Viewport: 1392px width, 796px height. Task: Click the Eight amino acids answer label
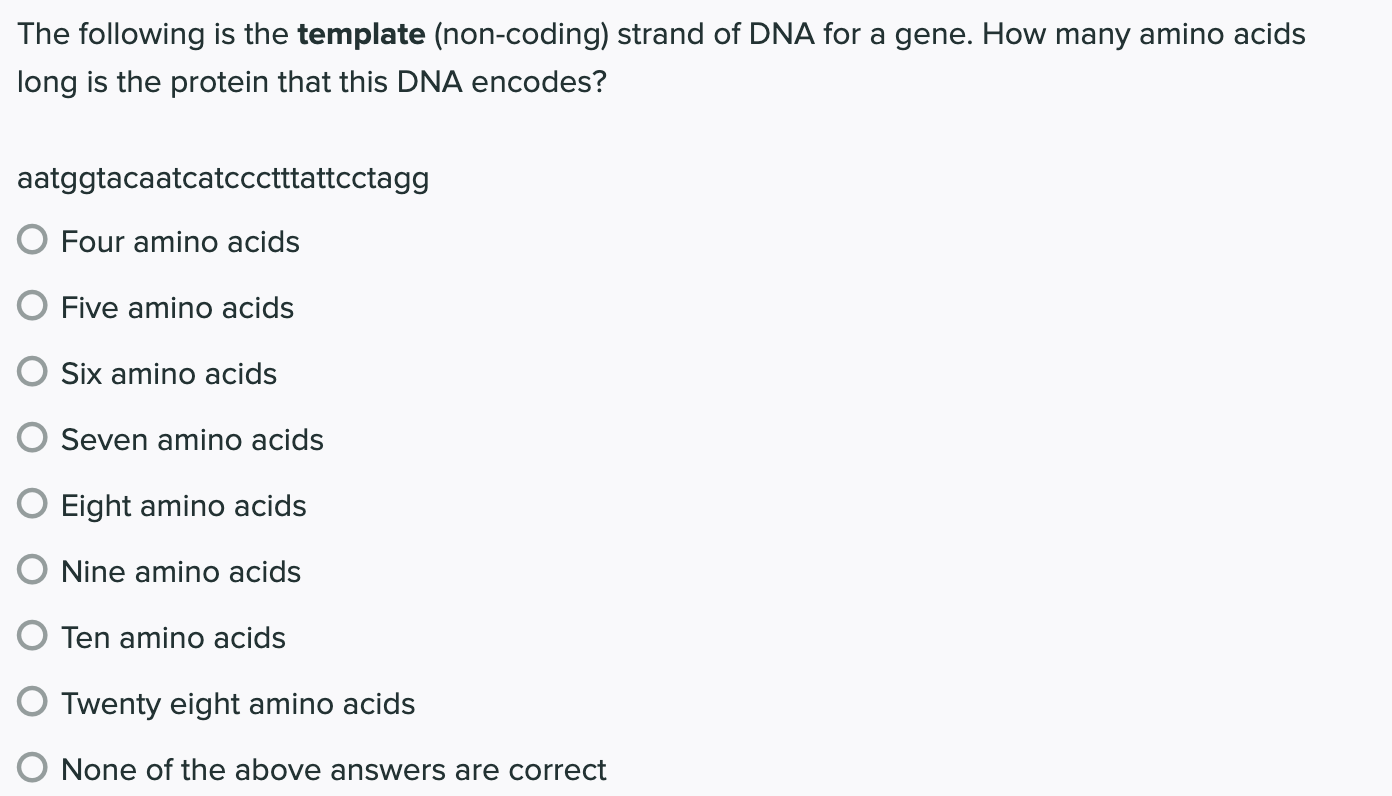point(183,505)
